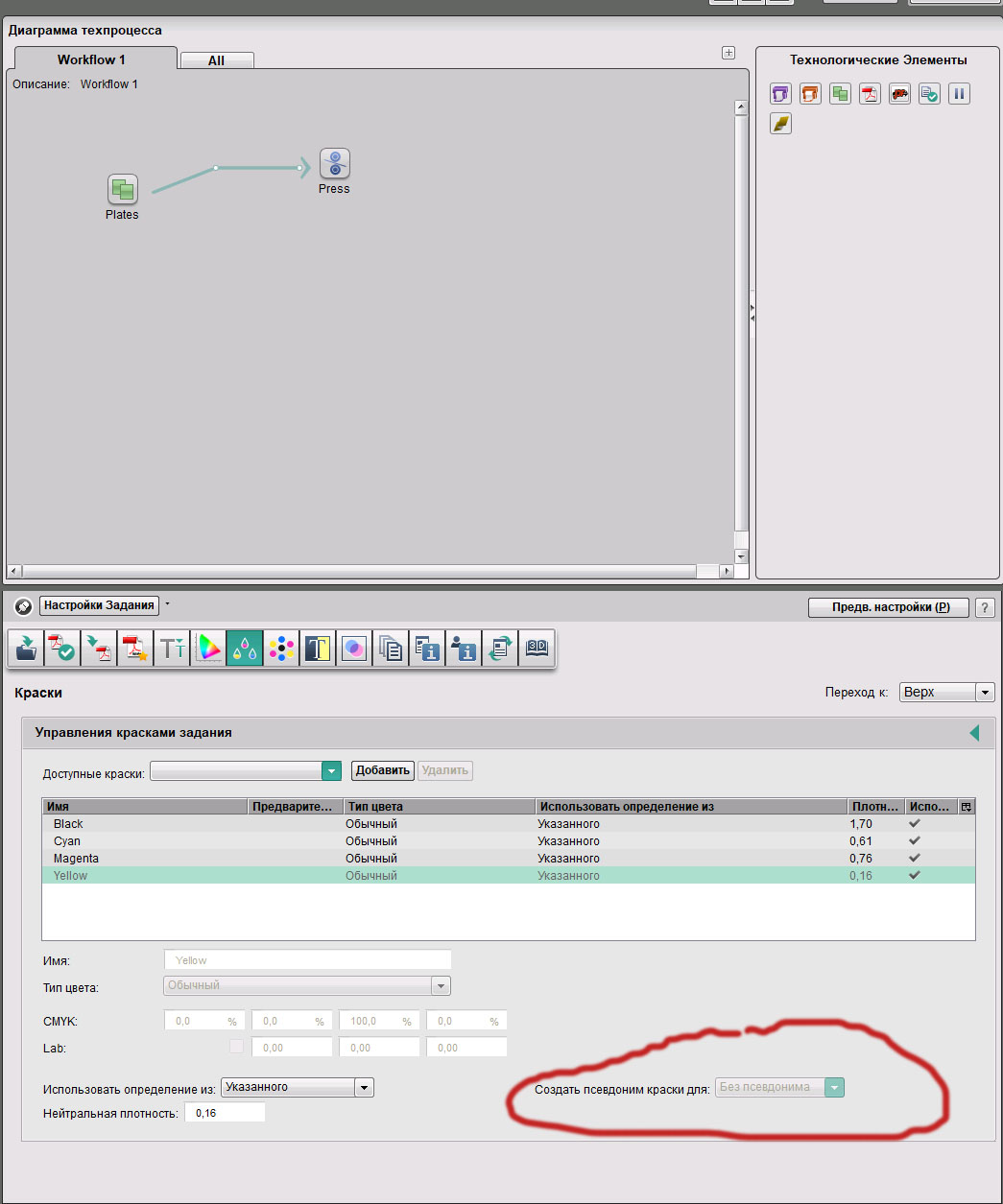Add a new workflow tab with plus
This screenshot has width=1003, height=1204.
[728, 53]
